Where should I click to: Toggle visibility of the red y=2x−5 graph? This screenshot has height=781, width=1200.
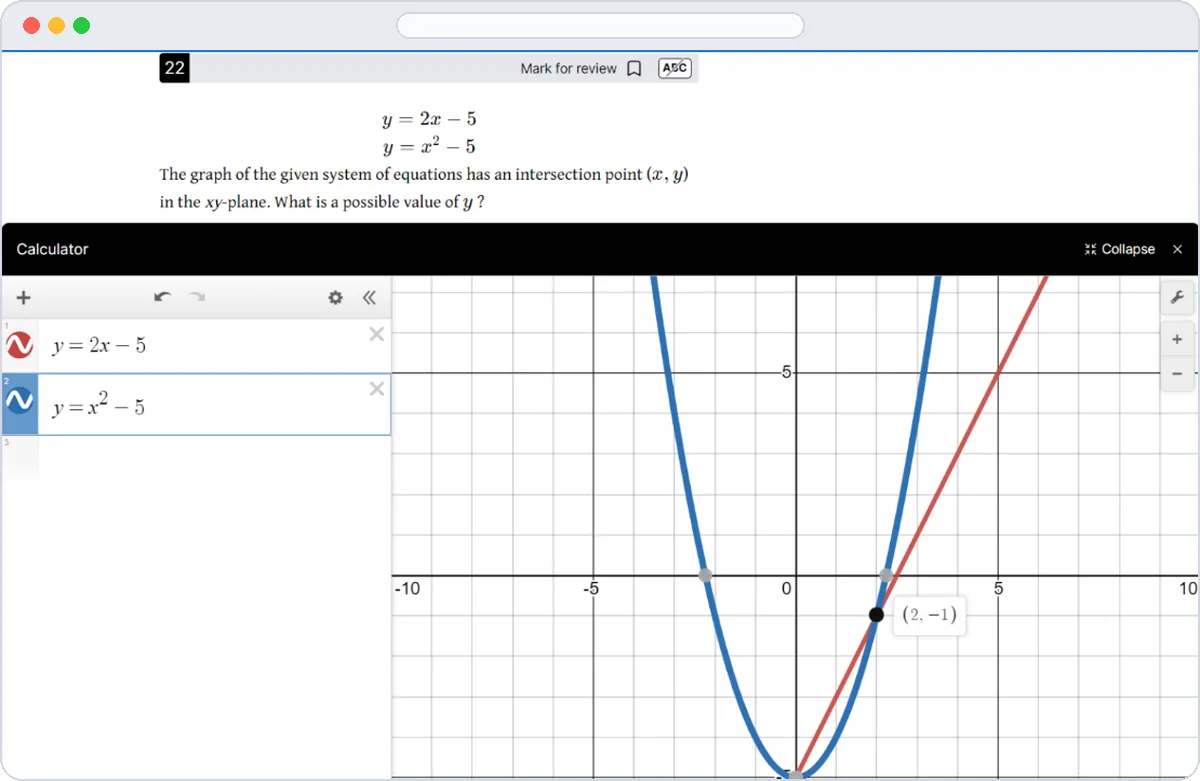click(20, 346)
